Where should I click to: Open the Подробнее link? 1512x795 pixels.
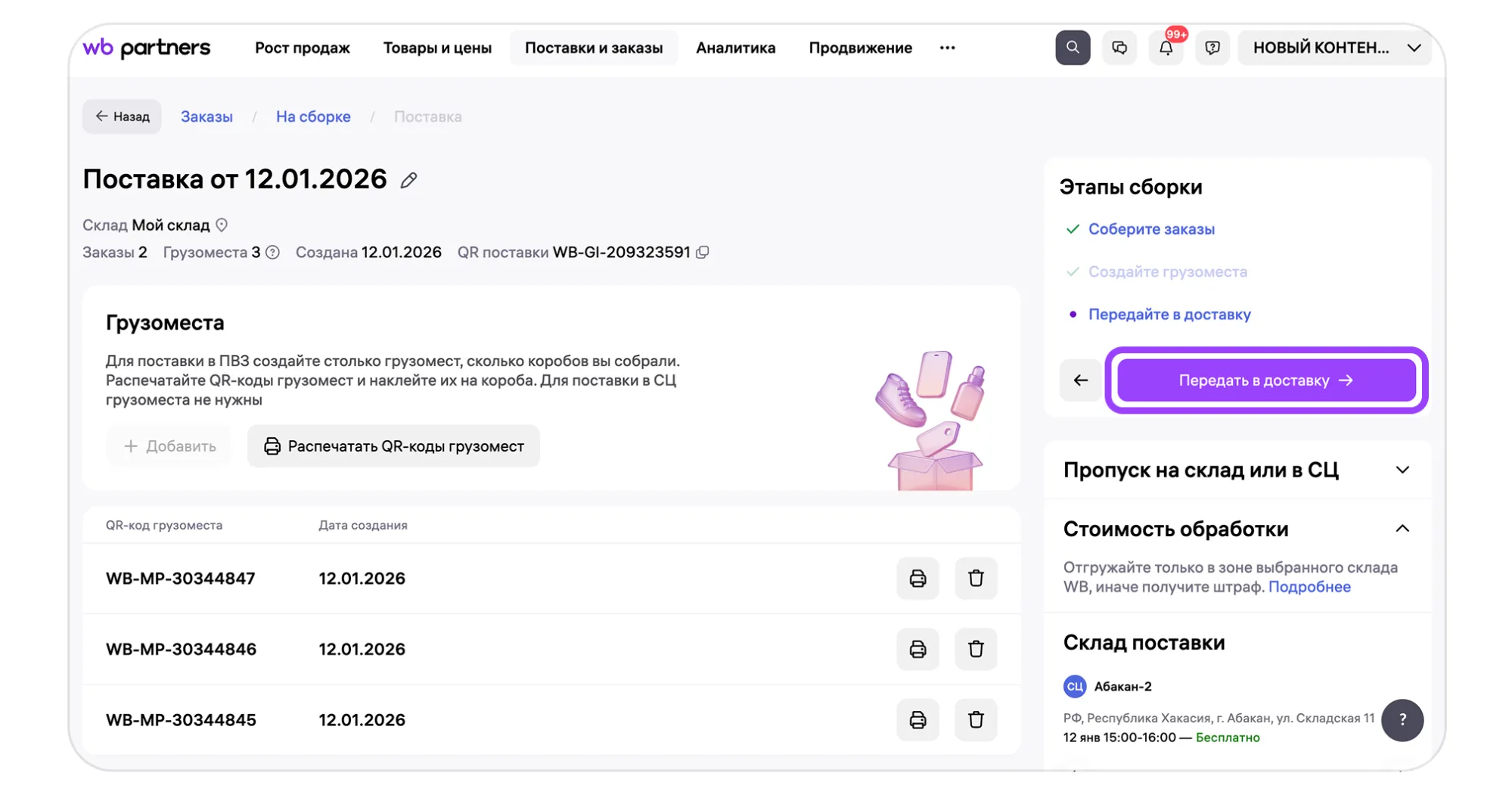[1309, 587]
